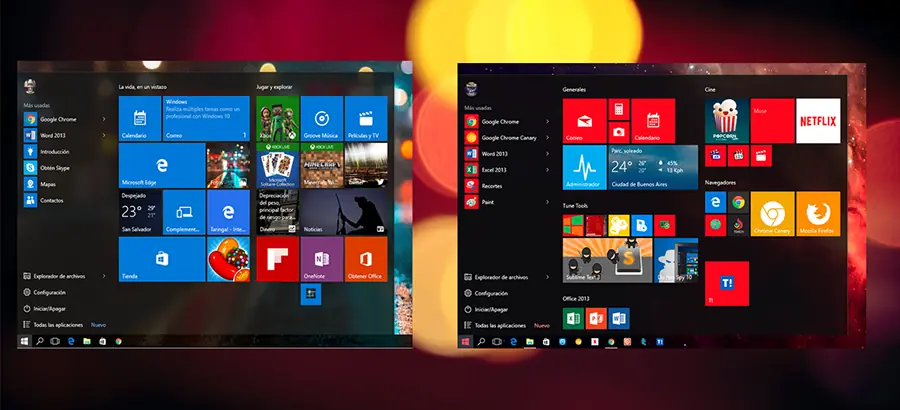Expand Google Chrome Canary jump list arrow
The height and width of the screenshot is (410, 900).
[x=548, y=138]
